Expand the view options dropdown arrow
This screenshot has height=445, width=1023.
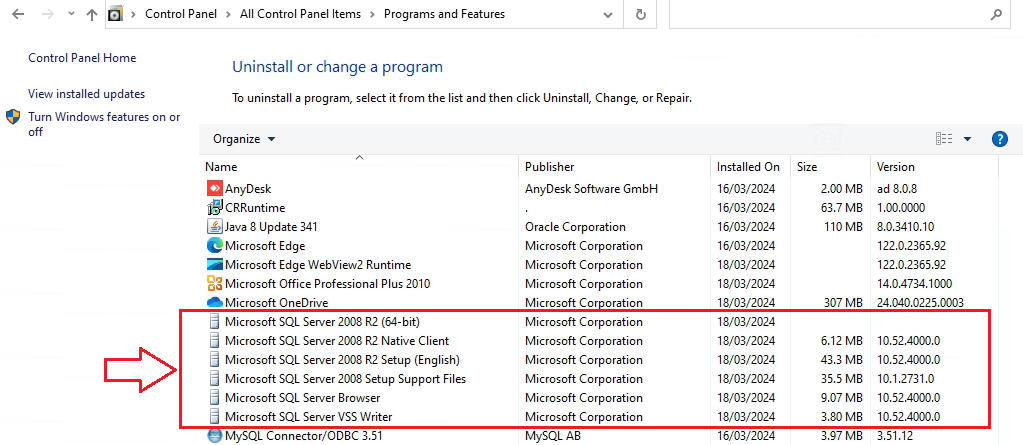968,139
